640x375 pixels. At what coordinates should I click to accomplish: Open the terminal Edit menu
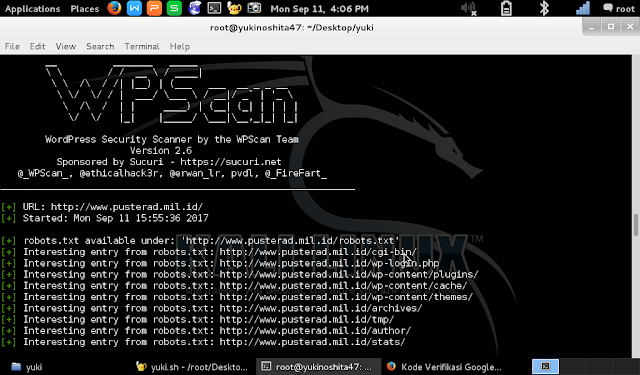tap(37, 47)
